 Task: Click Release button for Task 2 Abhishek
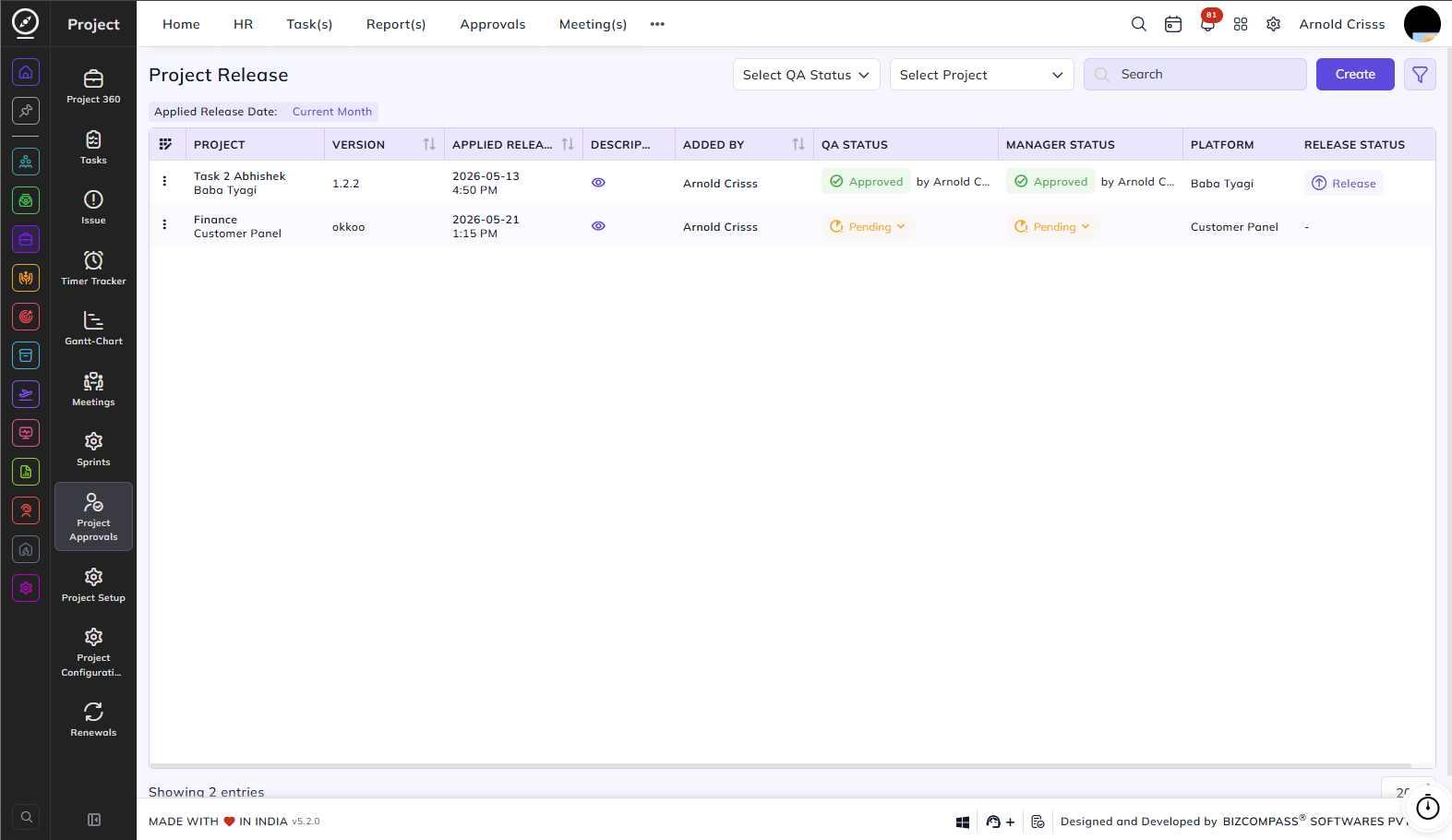click(1344, 184)
